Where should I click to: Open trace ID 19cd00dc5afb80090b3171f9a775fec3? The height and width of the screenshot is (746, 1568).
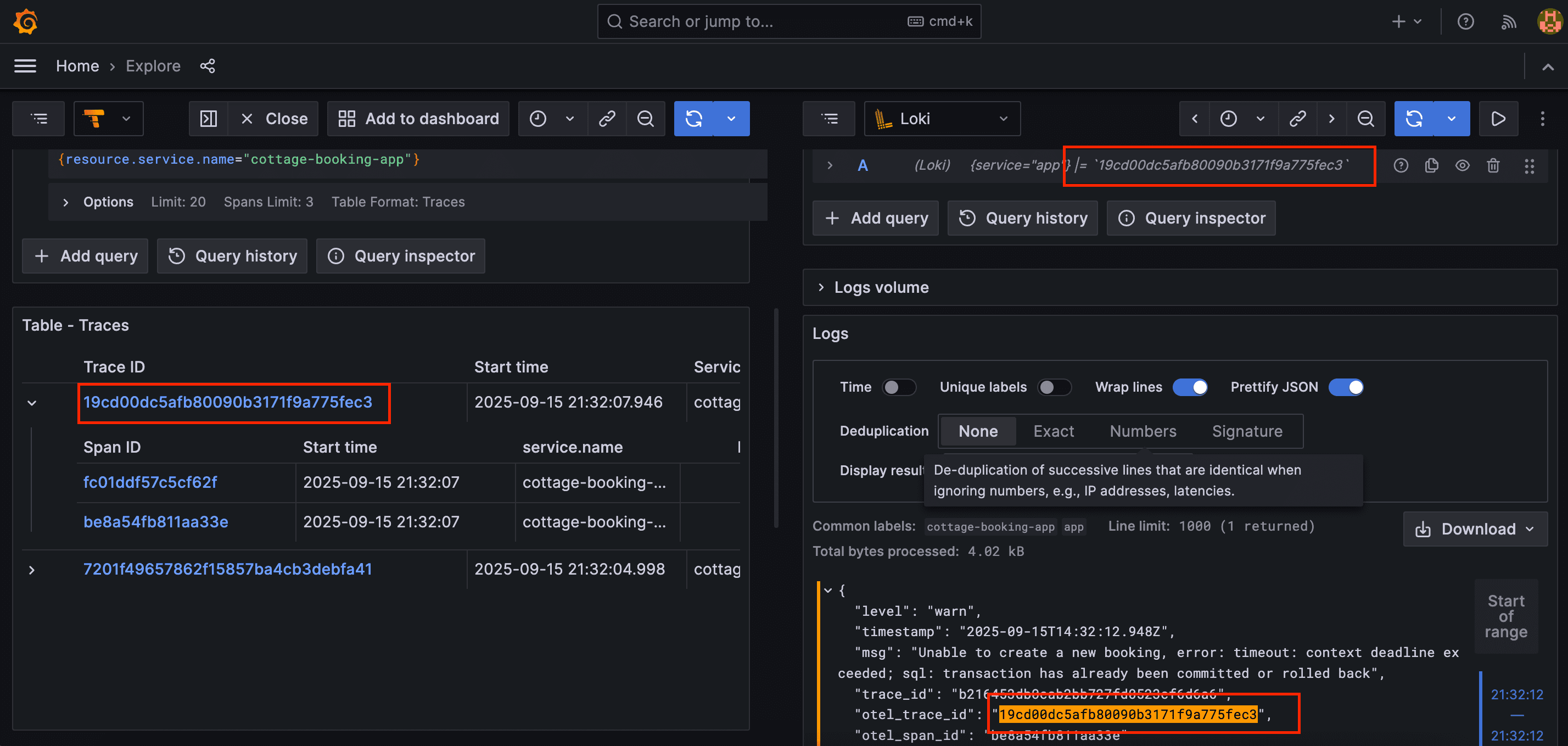(228, 403)
